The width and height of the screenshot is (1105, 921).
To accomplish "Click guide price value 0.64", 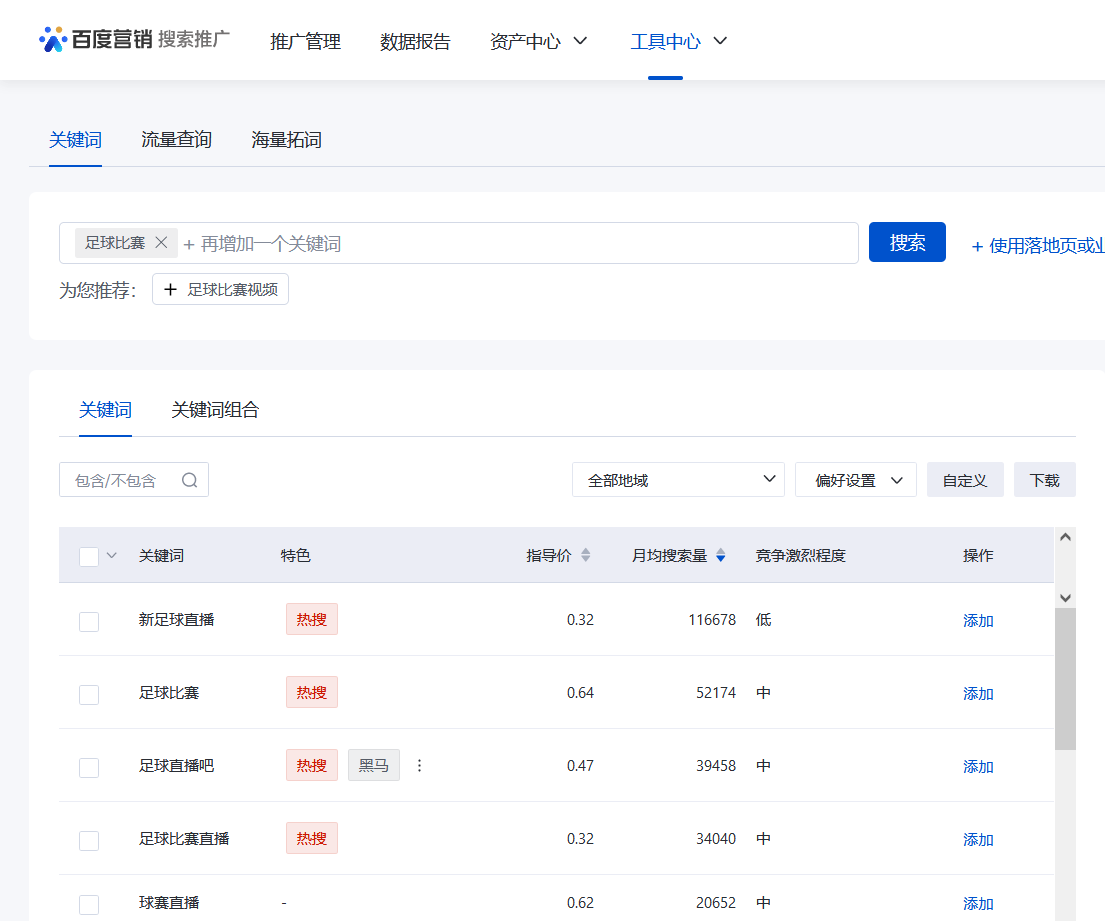I will pos(580,692).
